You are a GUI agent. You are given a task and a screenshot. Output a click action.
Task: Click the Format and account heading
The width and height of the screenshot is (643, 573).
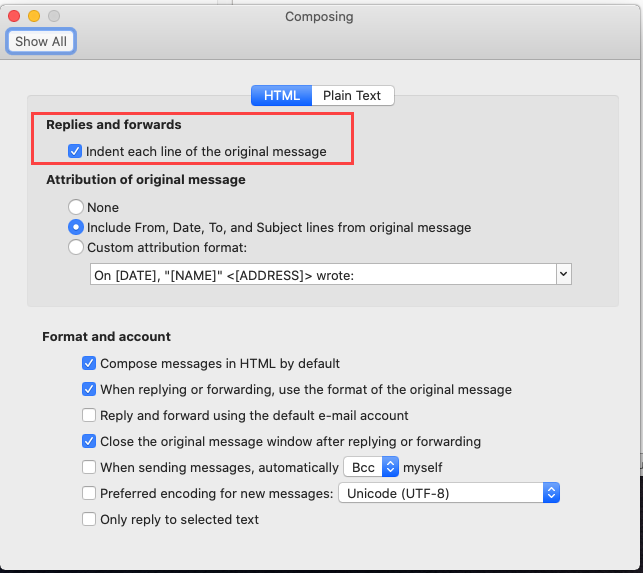107,336
